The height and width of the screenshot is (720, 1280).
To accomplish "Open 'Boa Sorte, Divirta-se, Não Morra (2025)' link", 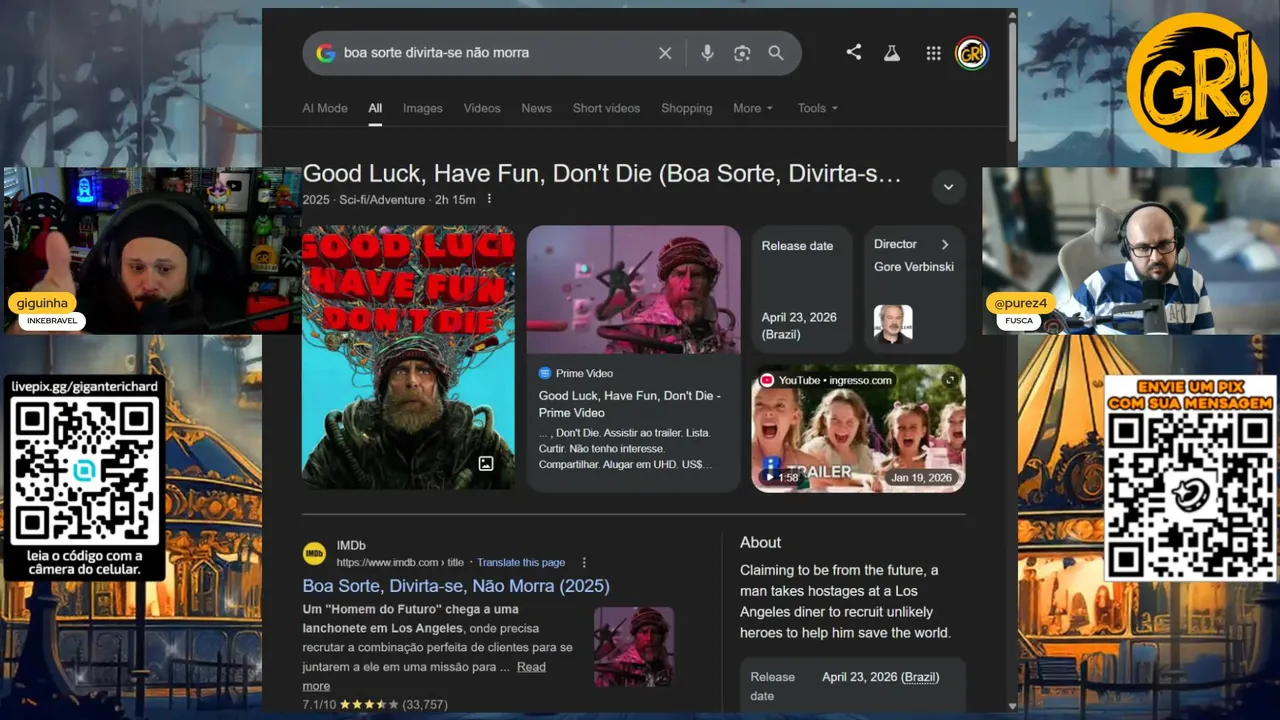I will click(456, 586).
